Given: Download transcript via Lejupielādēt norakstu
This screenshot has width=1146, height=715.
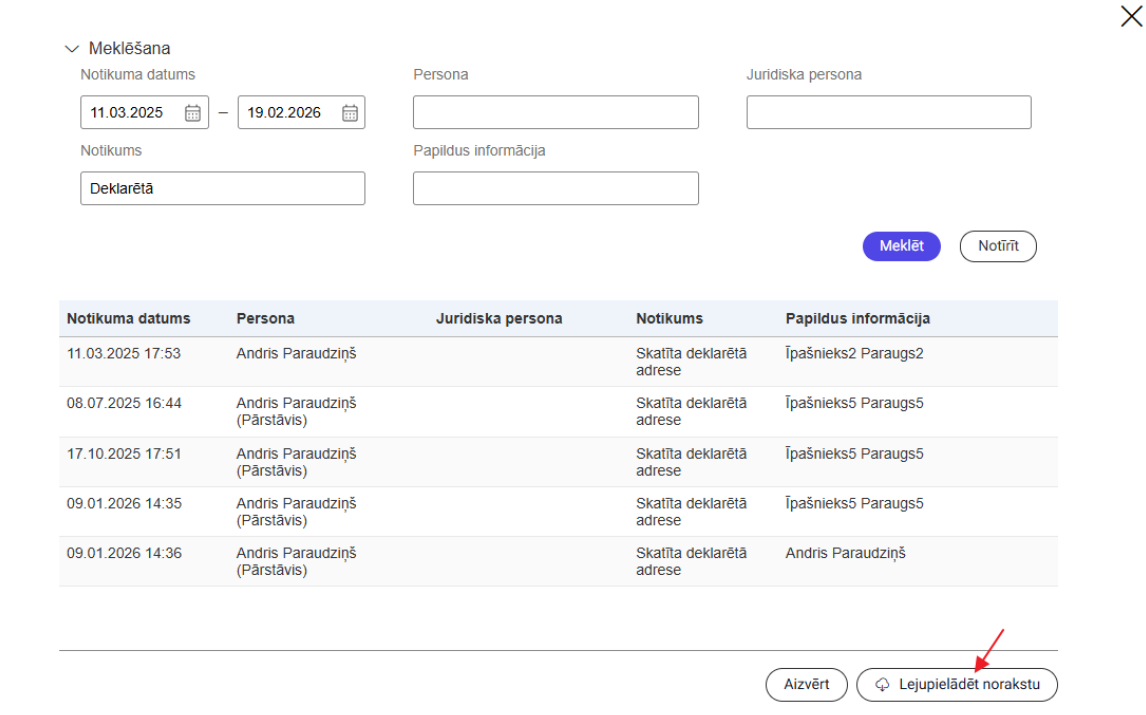Looking at the screenshot, I should [956, 685].
